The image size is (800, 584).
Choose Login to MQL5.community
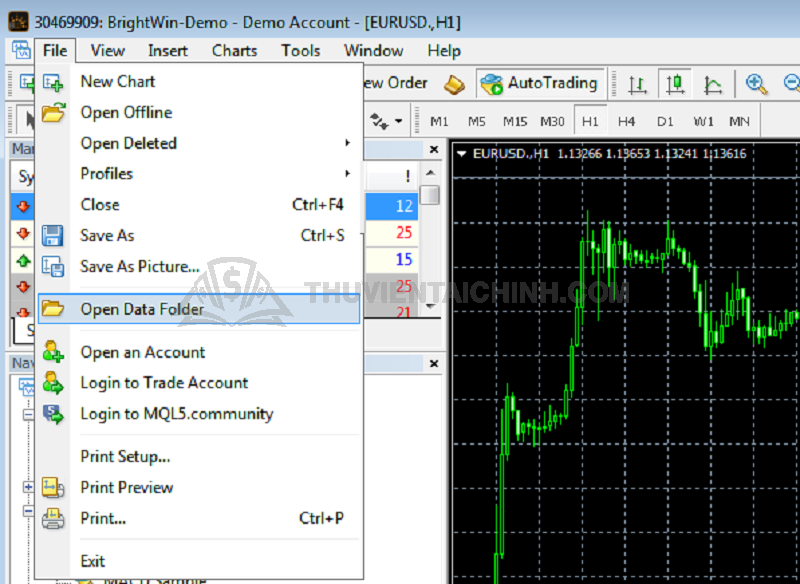(x=199, y=414)
